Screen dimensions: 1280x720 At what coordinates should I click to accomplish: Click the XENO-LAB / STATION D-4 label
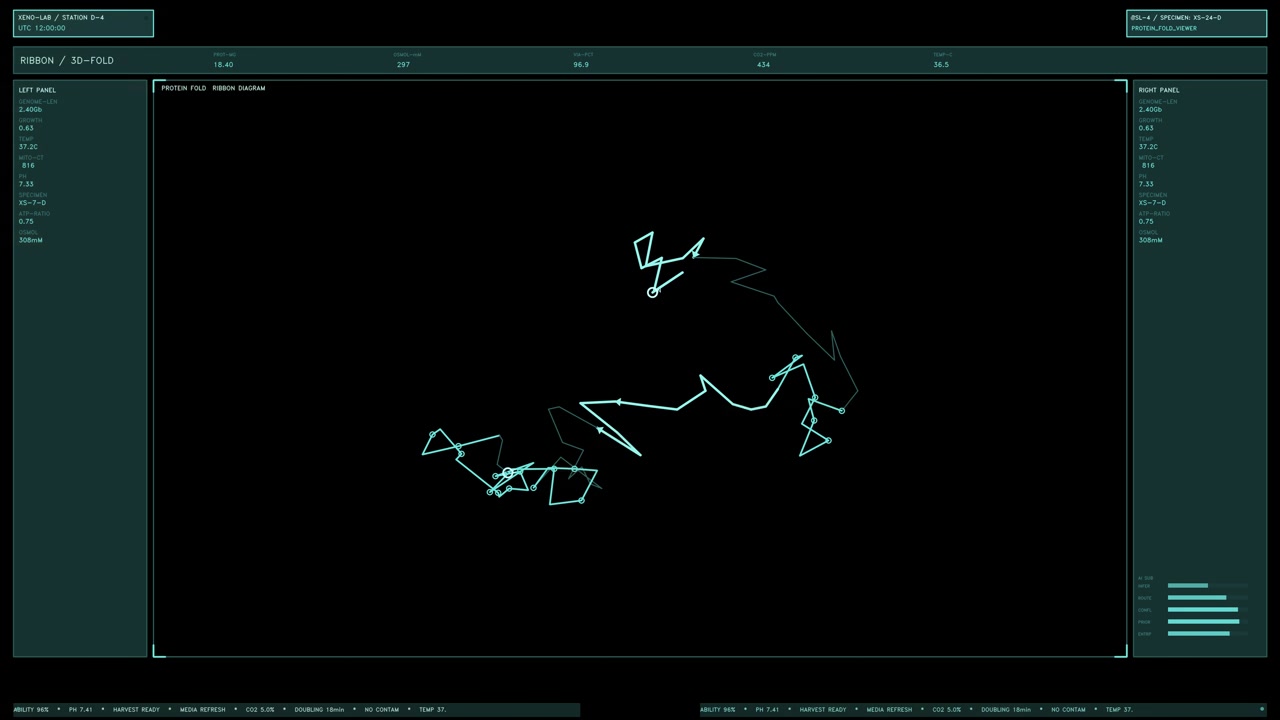[61, 18]
